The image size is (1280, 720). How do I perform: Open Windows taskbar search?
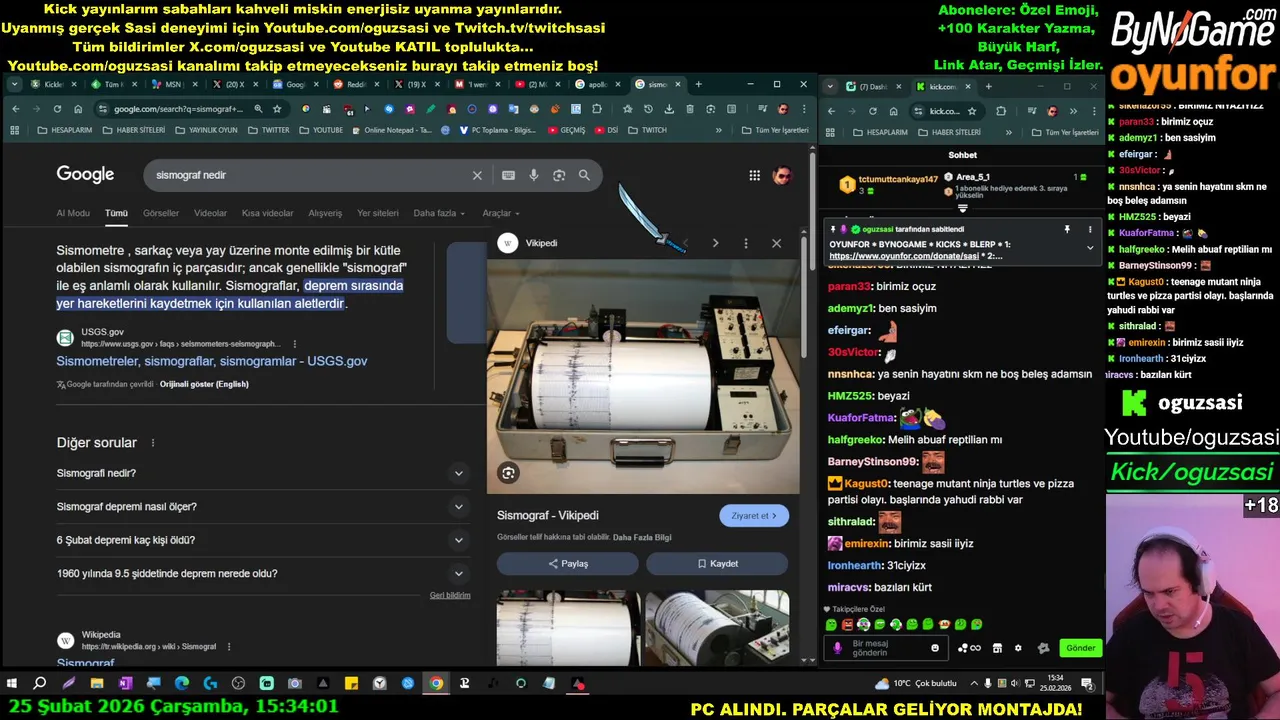[40, 684]
